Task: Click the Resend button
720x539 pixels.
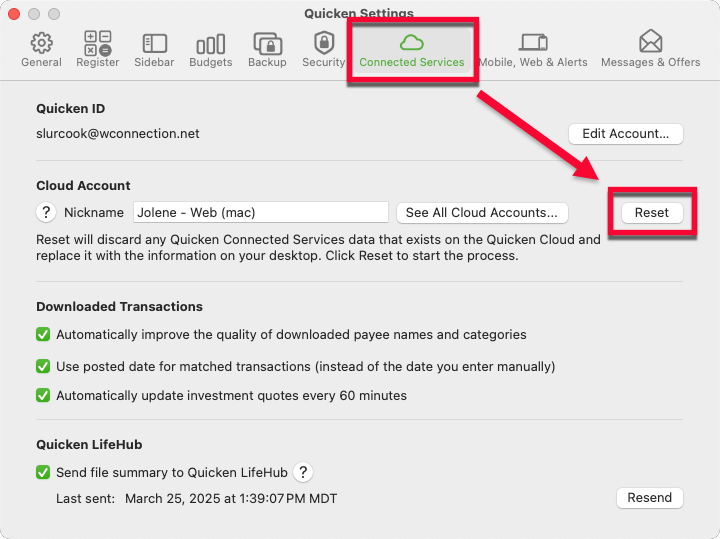Action: click(x=650, y=498)
